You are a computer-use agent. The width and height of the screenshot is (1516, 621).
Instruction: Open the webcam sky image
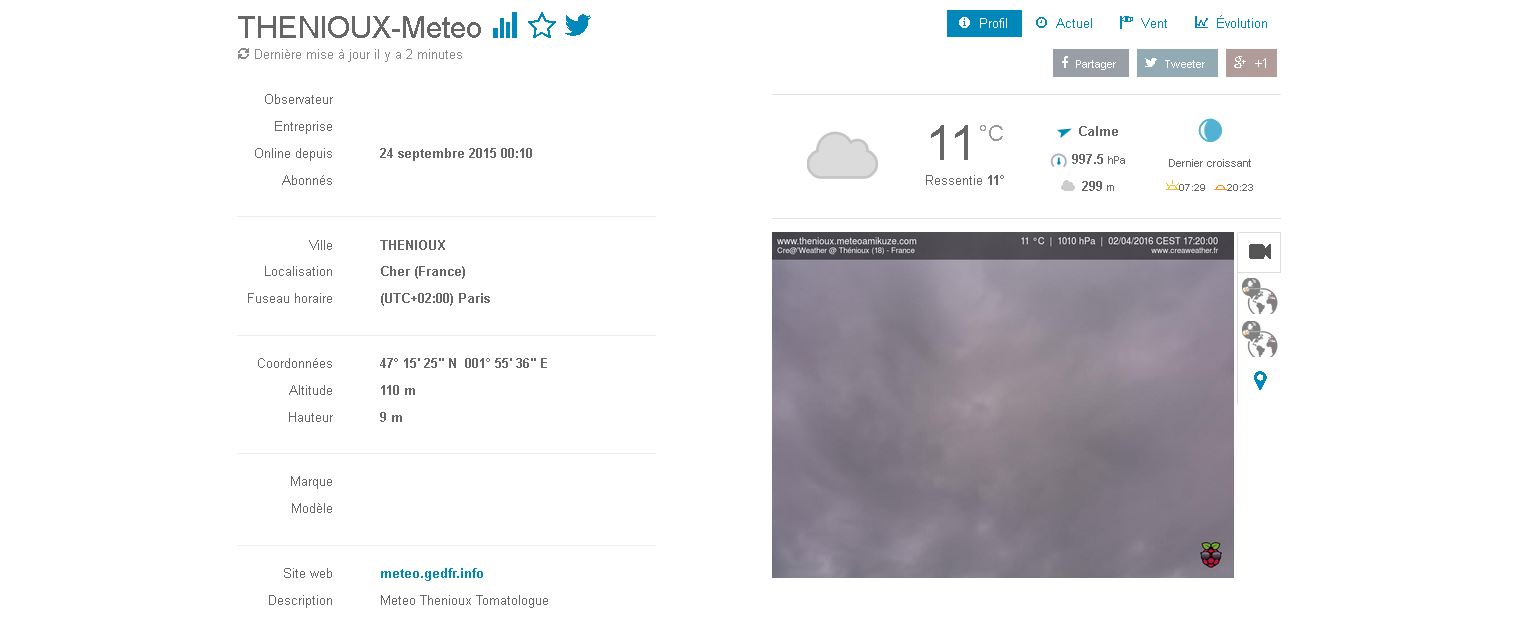point(1003,405)
